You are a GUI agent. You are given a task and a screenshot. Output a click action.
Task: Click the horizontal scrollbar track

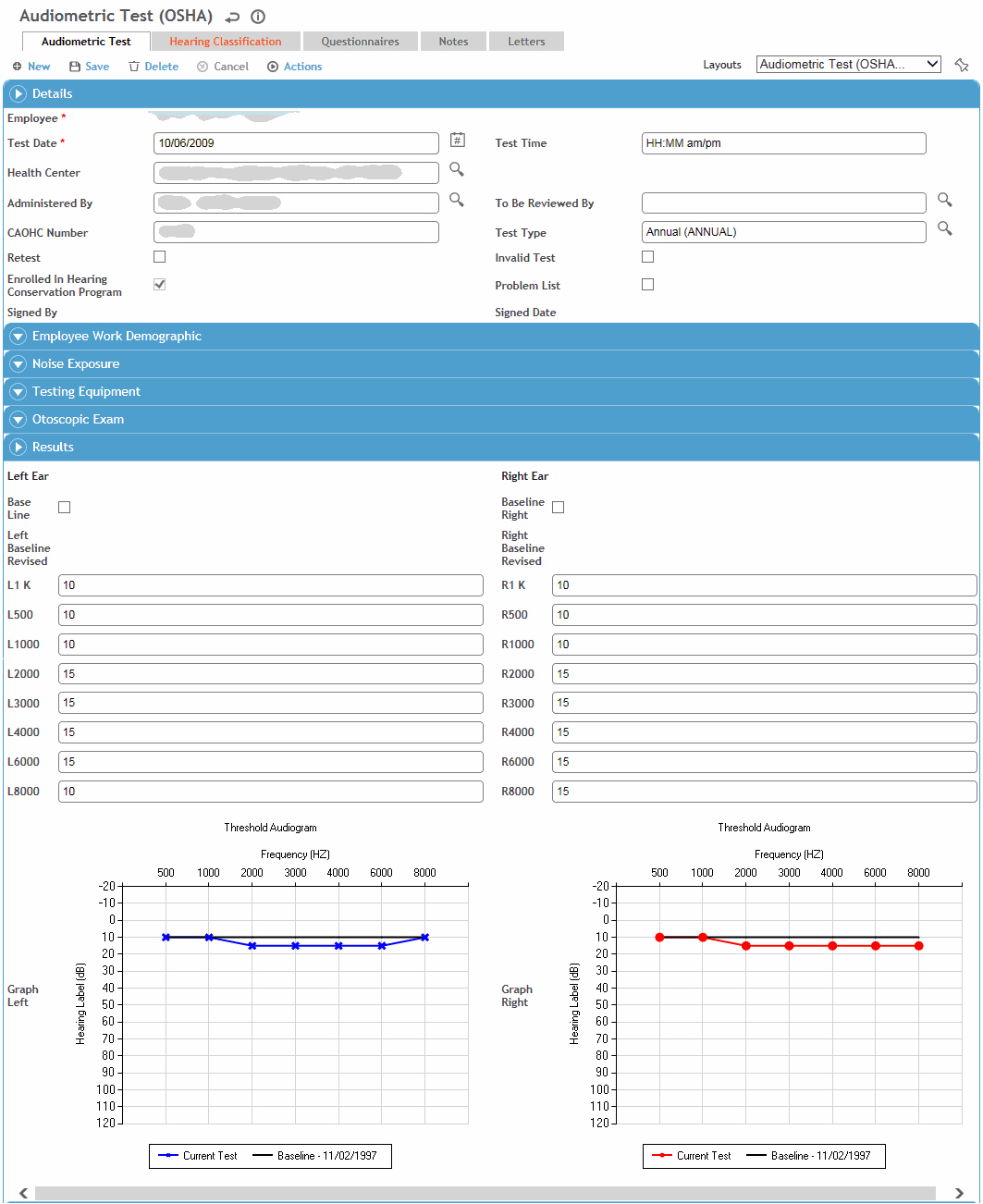[x=485, y=1193]
